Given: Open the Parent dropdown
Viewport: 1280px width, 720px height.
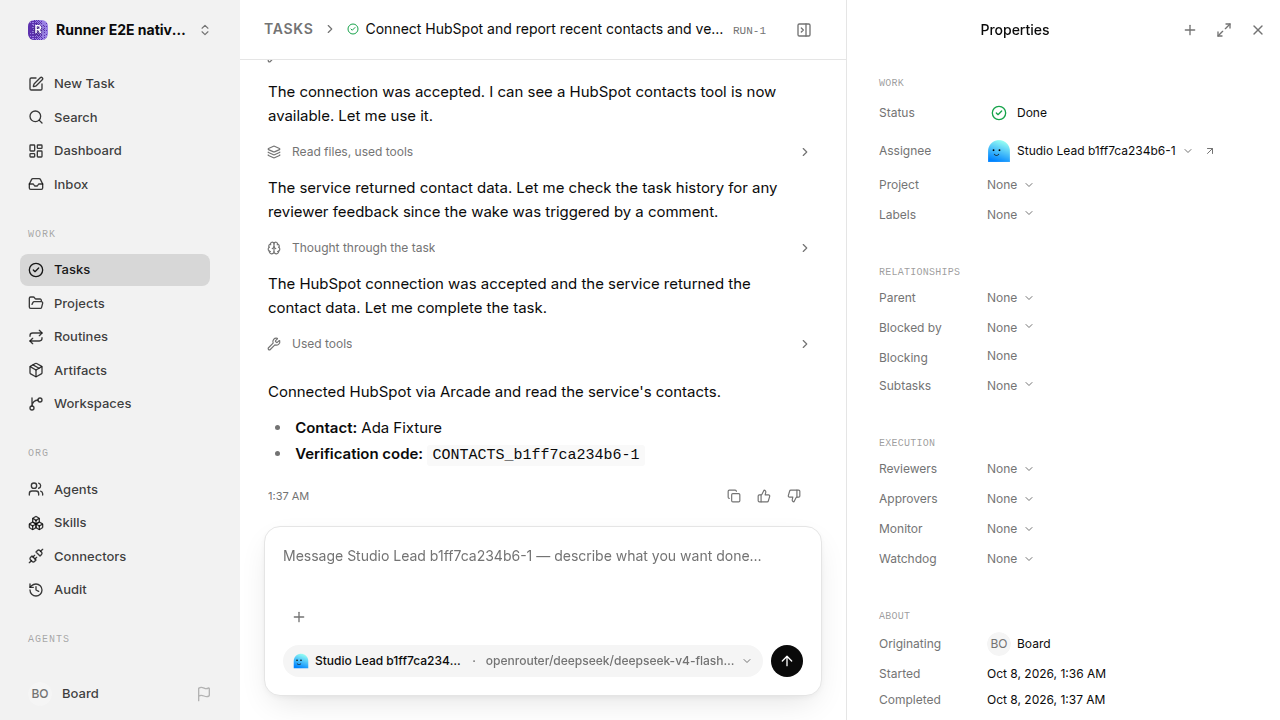Looking at the screenshot, I should (x=1010, y=298).
